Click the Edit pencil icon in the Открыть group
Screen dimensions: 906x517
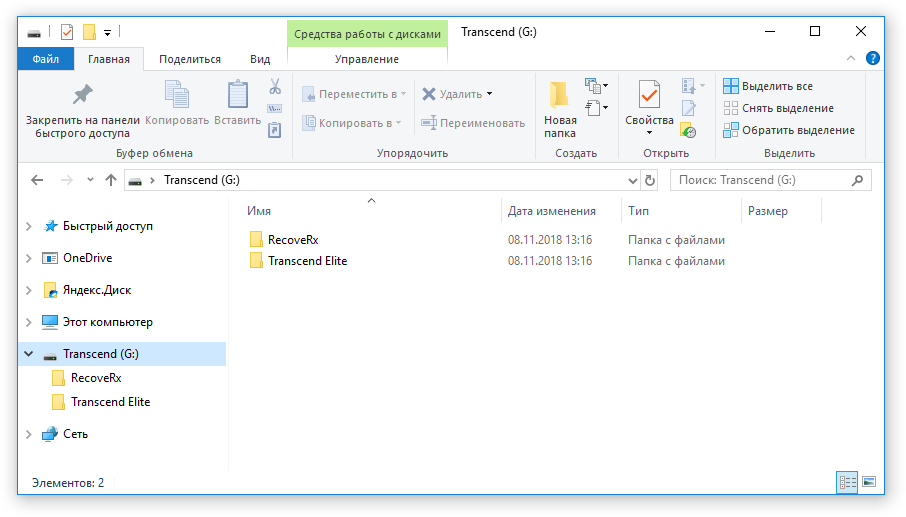click(x=689, y=108)
